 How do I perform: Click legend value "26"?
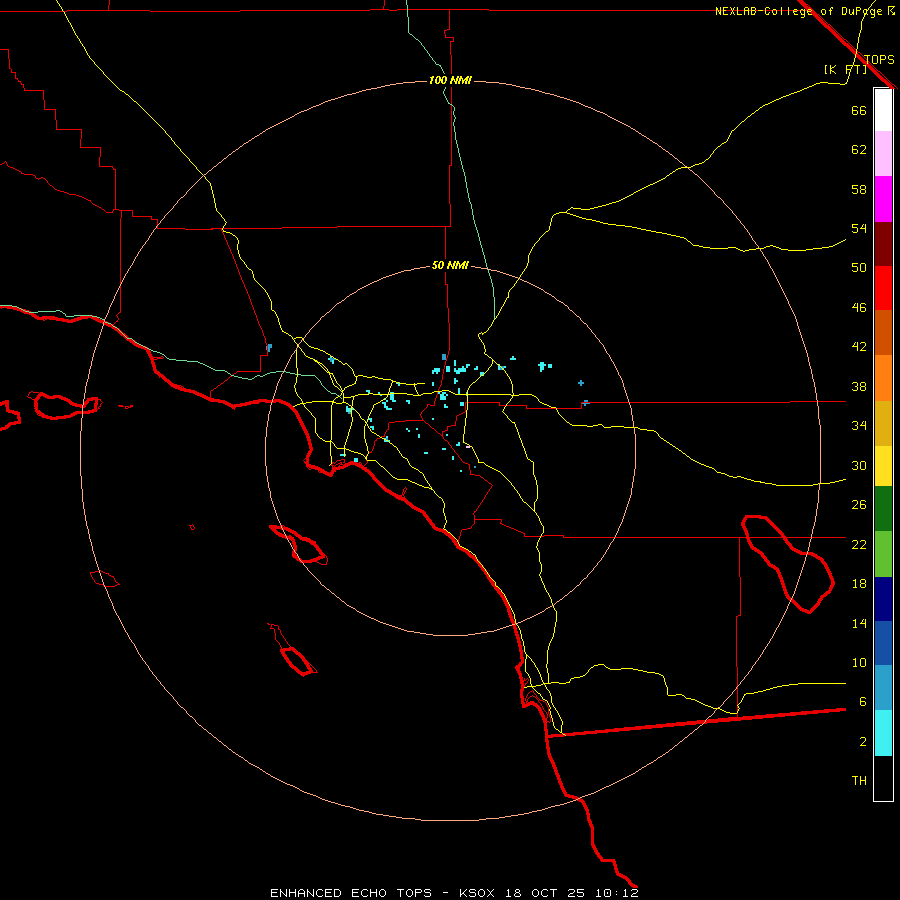pyautogui.click(x=859, y=505)
